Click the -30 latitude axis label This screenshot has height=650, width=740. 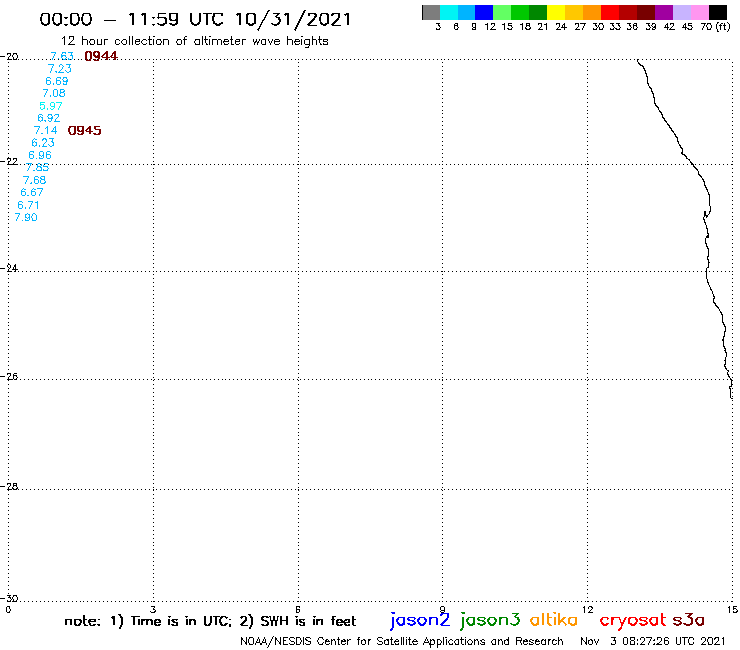coord(9,598)
